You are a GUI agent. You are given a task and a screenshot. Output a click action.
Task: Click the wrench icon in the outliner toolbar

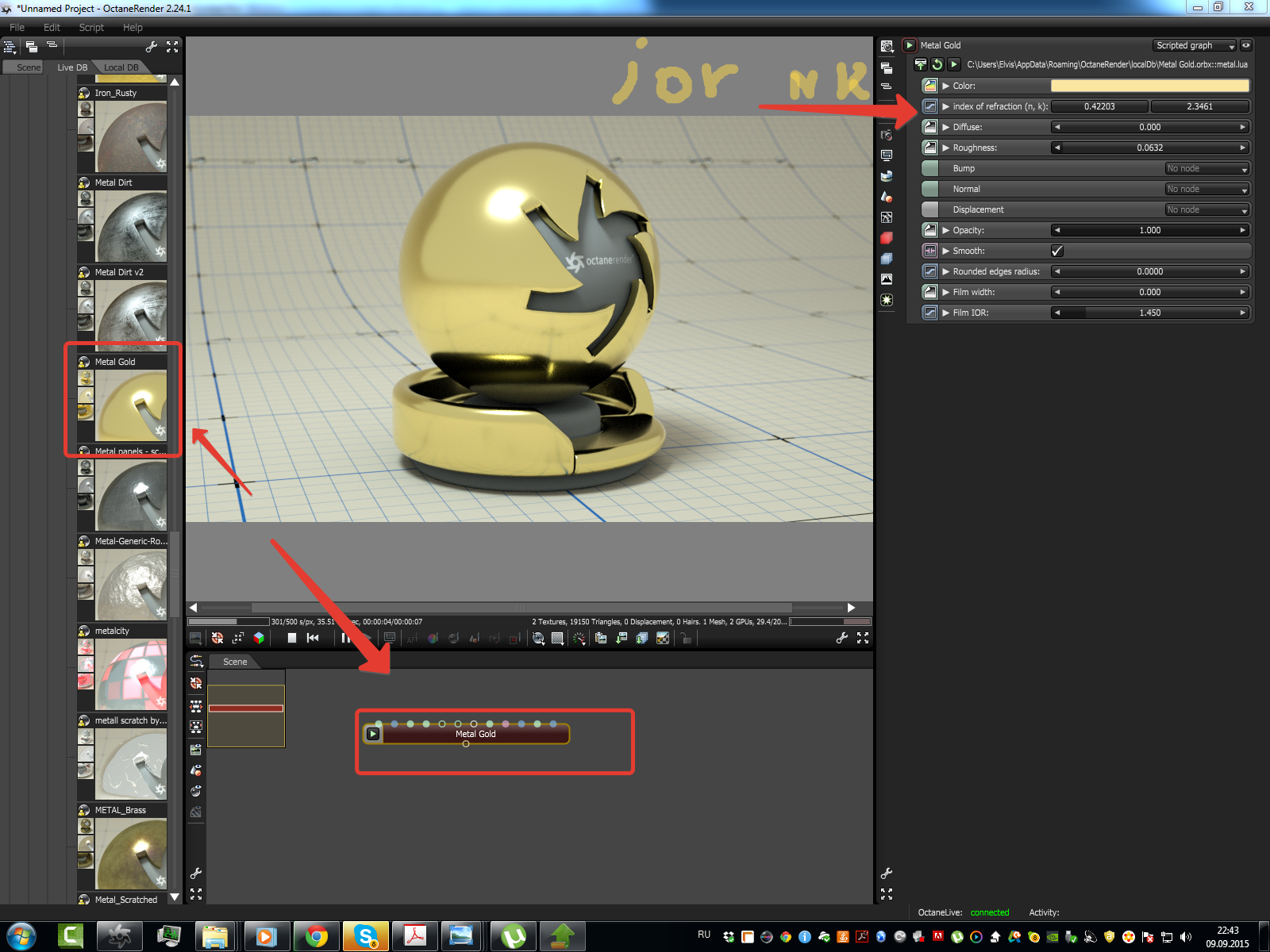coord(152,47)
